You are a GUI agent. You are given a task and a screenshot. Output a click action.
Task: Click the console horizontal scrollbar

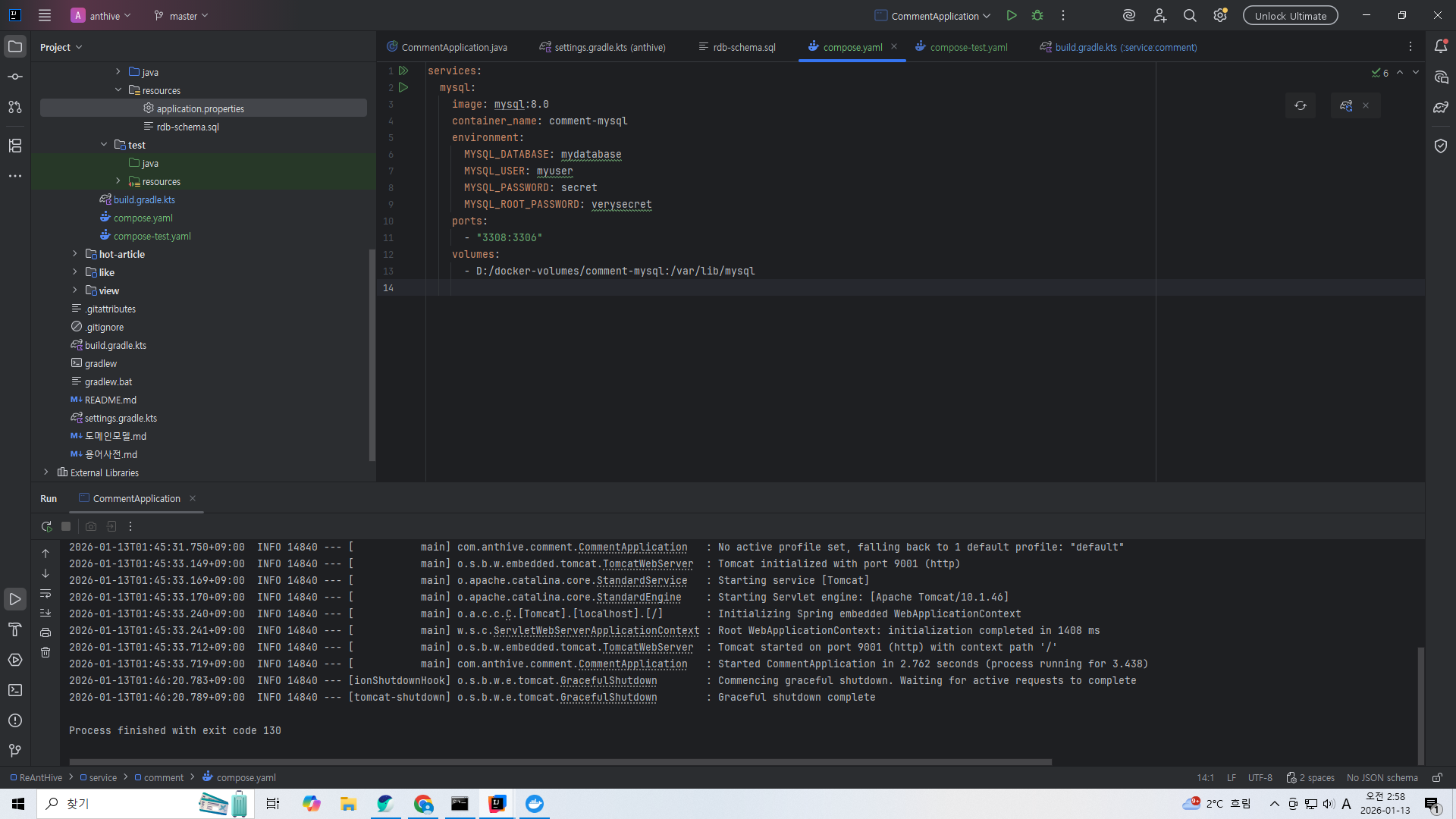[x=560, y=762]
